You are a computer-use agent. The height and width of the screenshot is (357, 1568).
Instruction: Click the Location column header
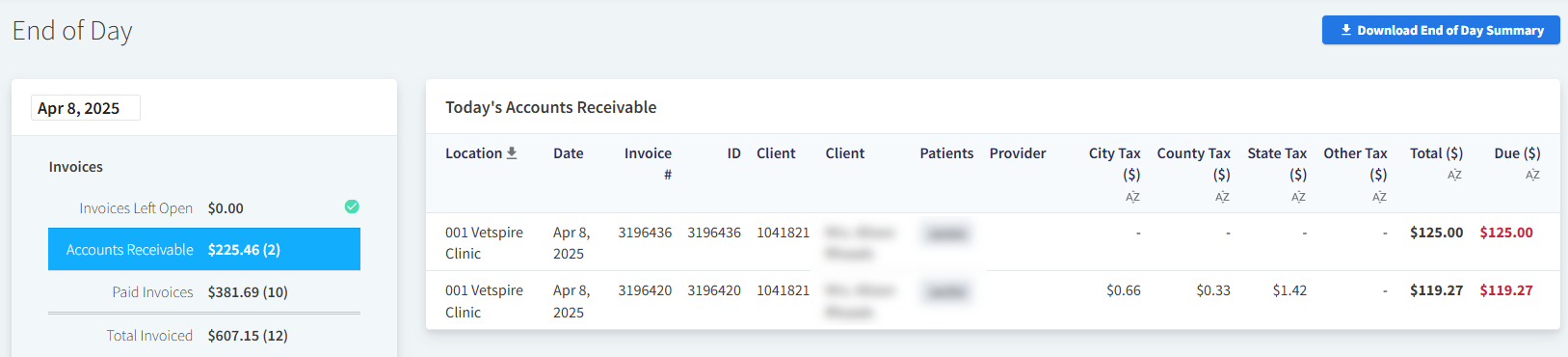(x=473, y=153)
